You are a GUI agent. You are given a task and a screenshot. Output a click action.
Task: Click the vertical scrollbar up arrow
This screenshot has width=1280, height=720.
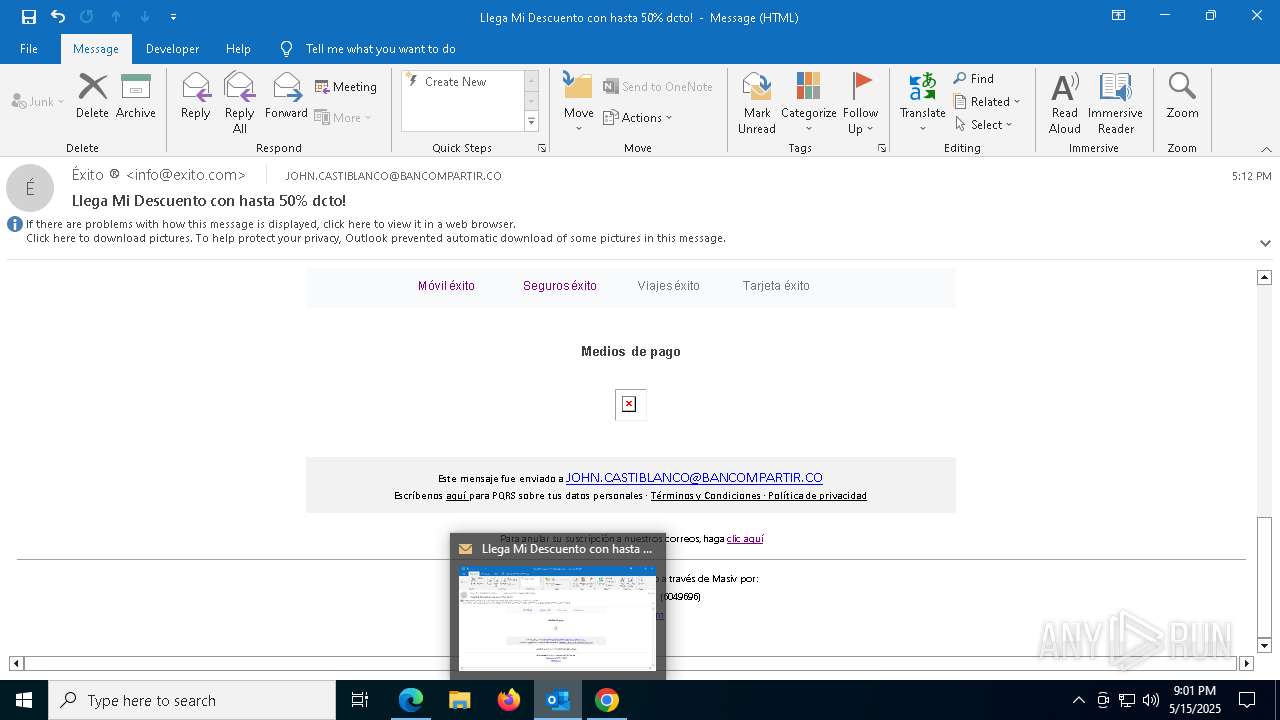pyautogui.click(x=1264, y=277)
